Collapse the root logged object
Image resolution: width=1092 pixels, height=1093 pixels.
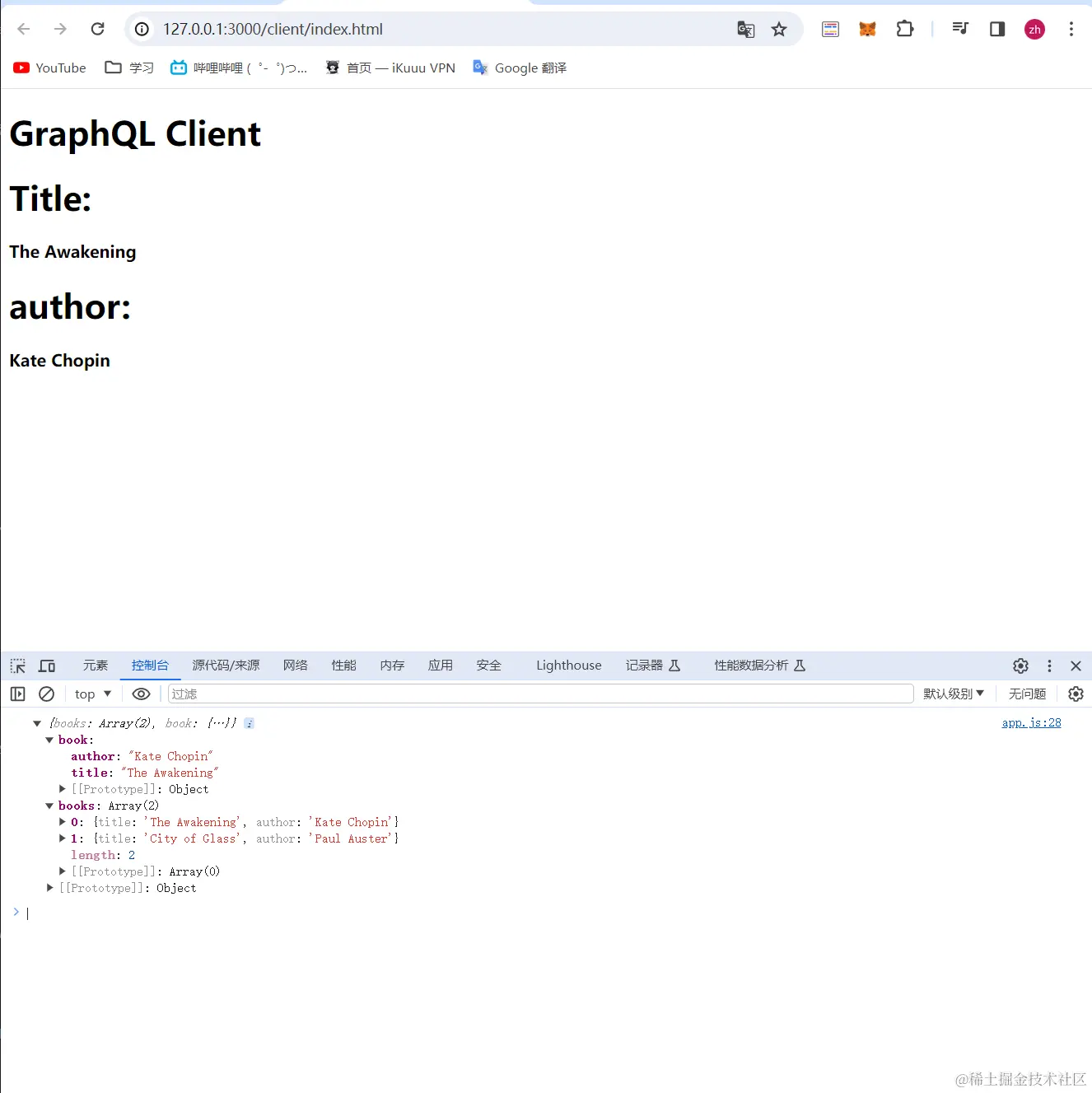37,724
